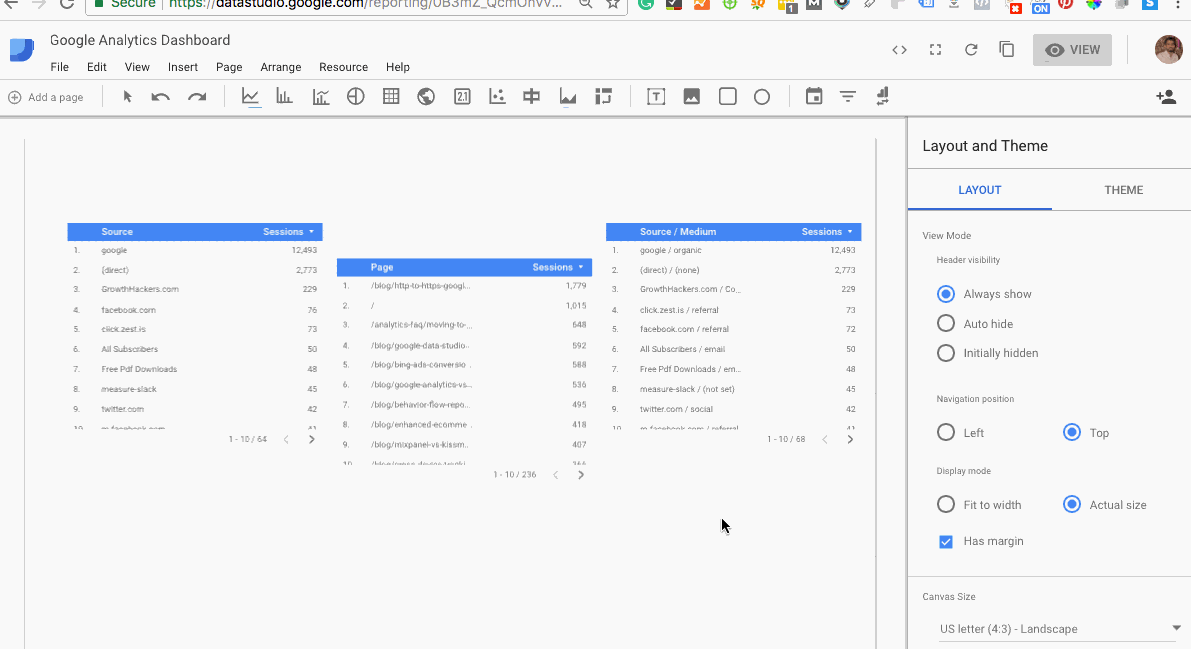The width and height of the screenshot is (1191, 649).
Task: Set navigation position to Left
Action: [945, 432]
